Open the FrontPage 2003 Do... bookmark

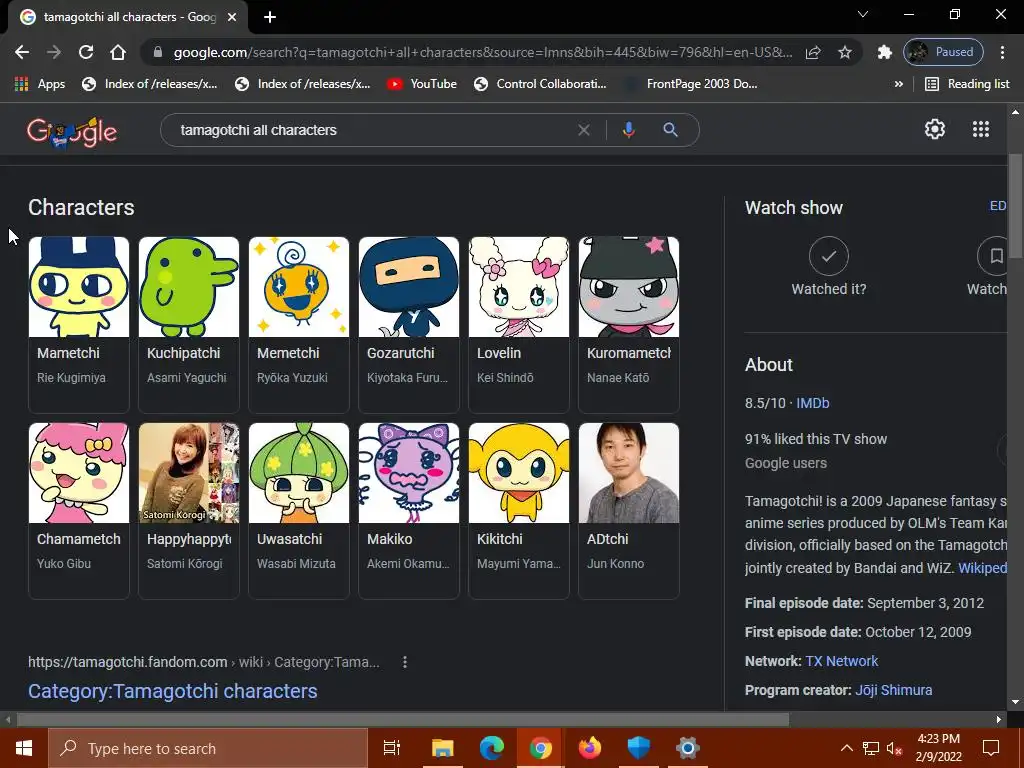click(691, 84)
